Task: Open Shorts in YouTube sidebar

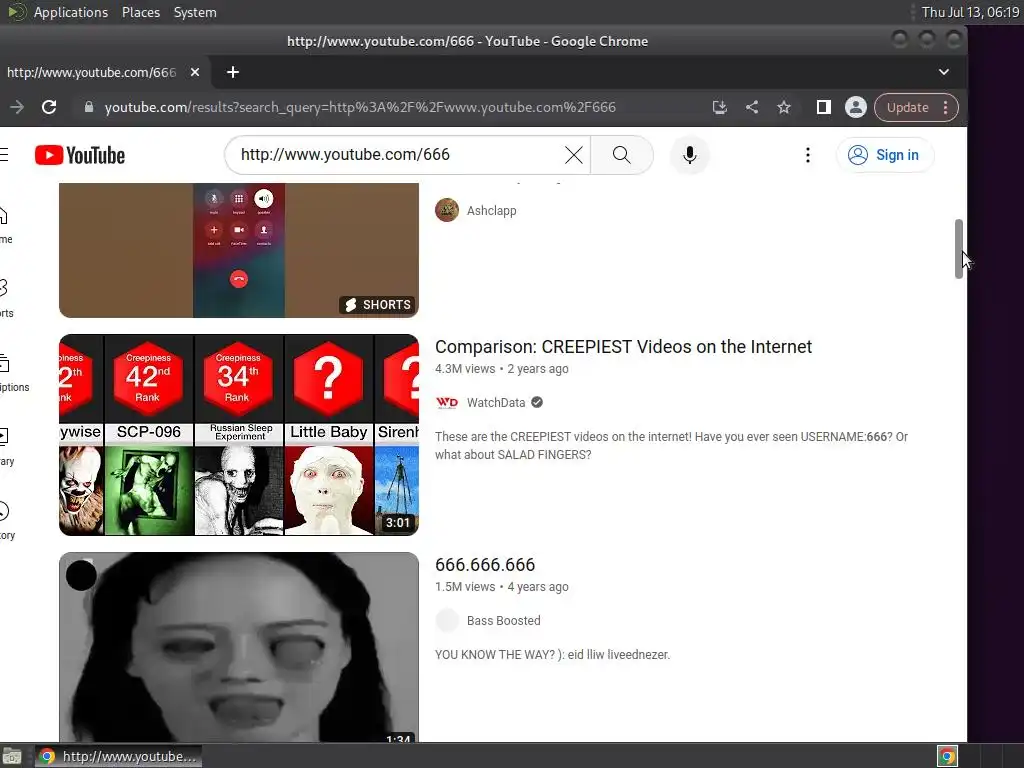Action: coord(5,299)
